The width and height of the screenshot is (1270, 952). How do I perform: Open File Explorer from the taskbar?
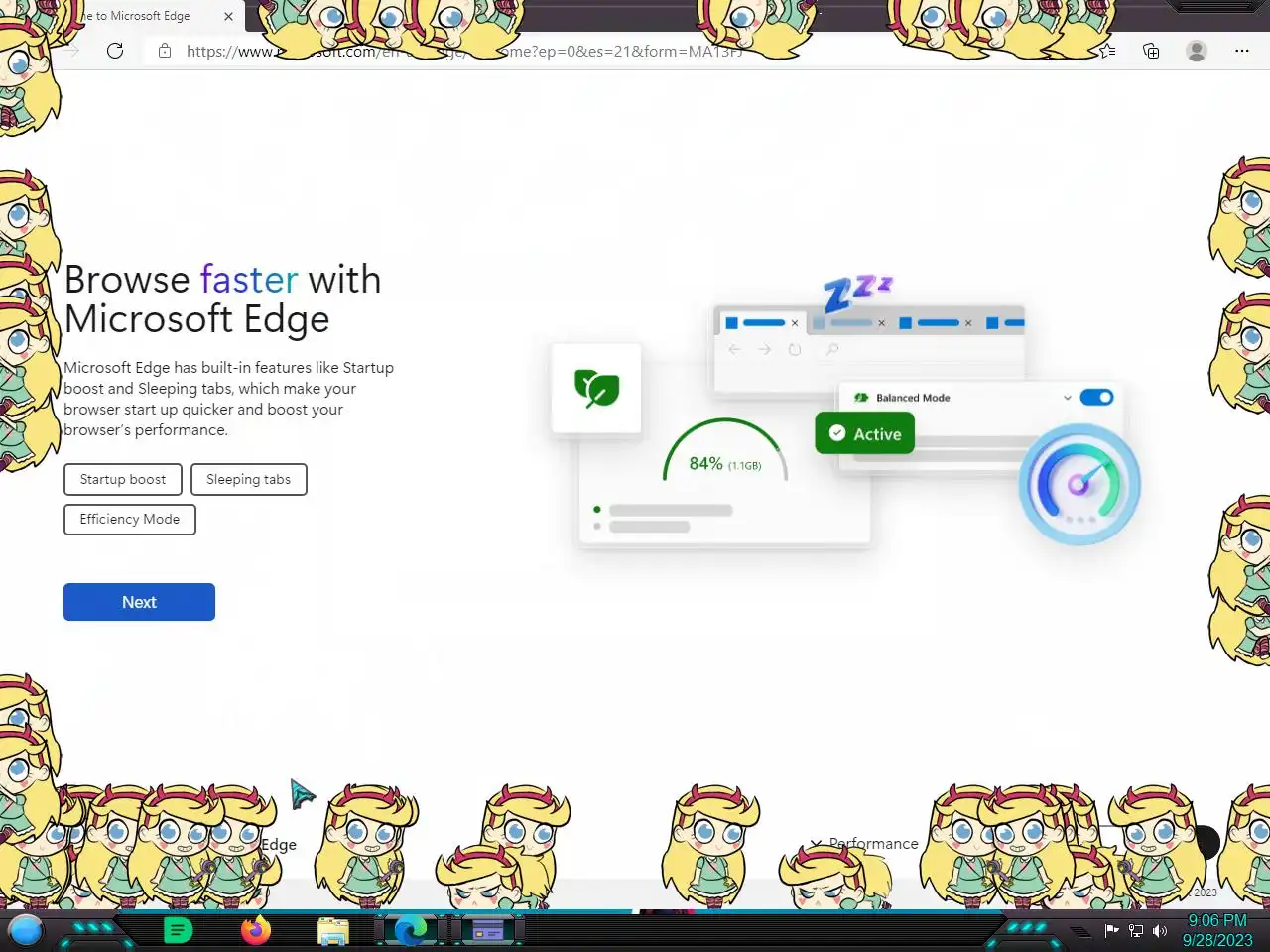[333, 931]
